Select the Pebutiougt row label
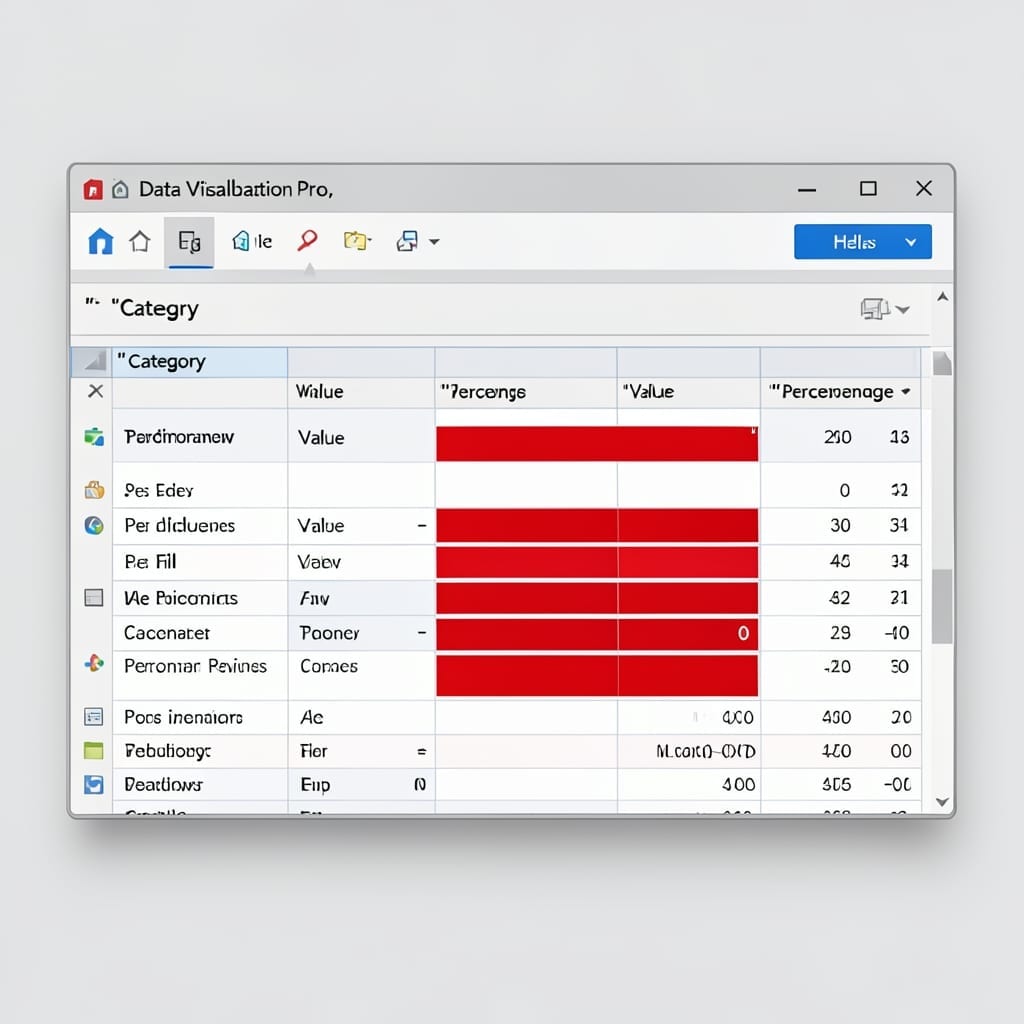 click(168, 751)
